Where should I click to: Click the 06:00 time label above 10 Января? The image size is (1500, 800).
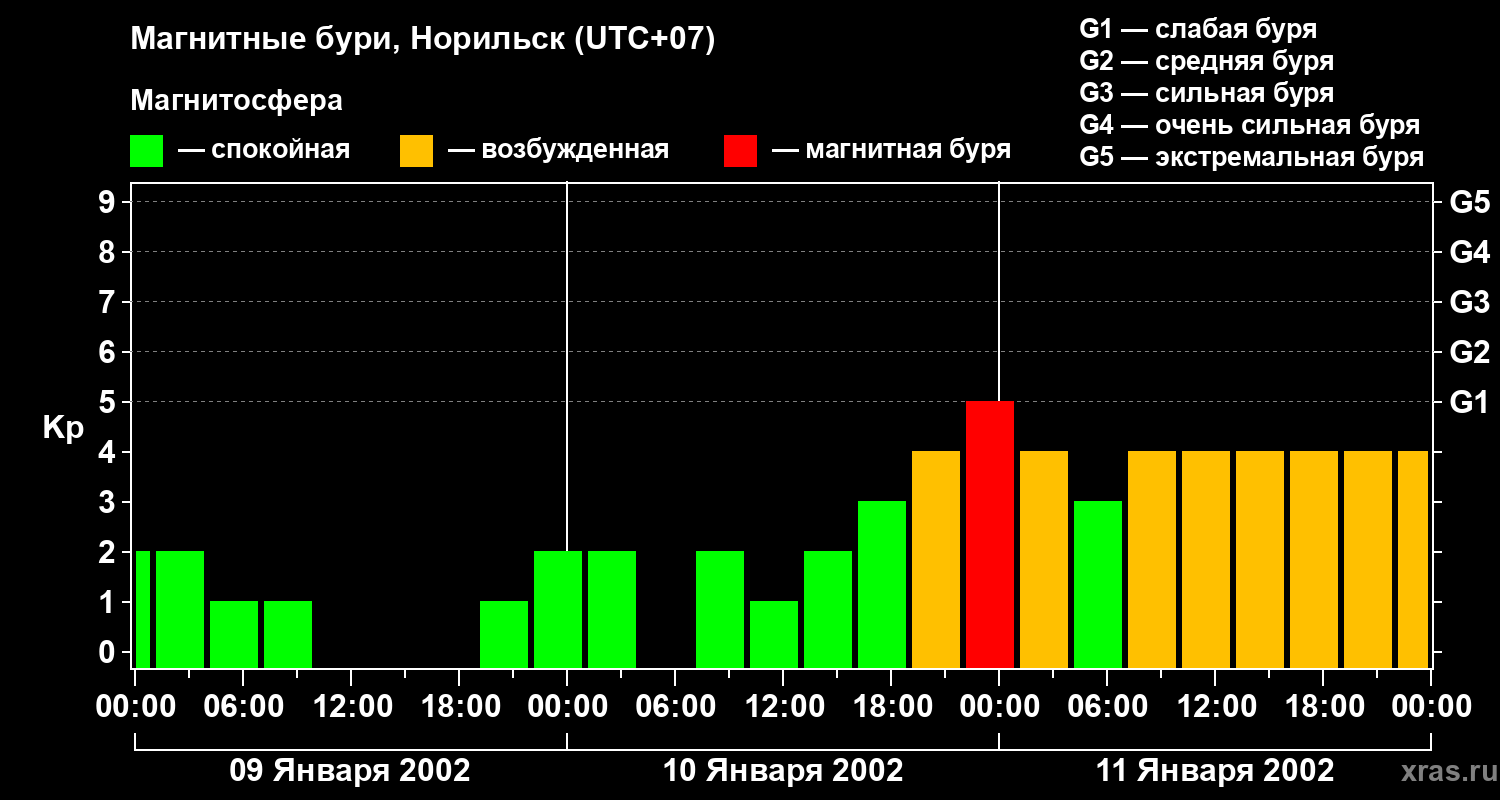coord(674,707)
